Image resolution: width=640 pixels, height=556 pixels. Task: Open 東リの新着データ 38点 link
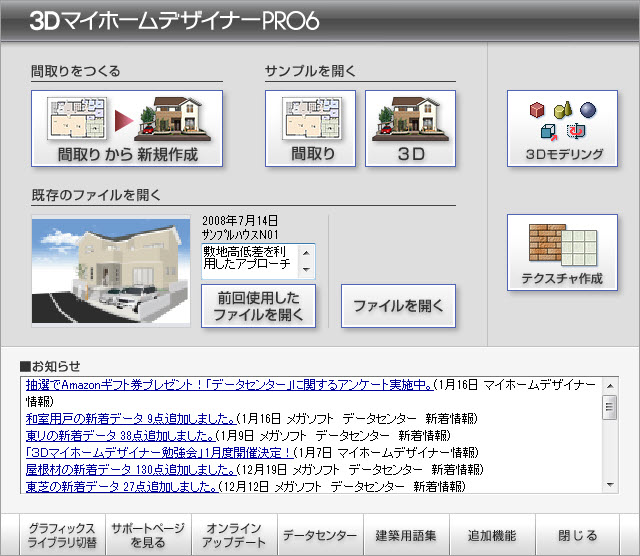120,436
